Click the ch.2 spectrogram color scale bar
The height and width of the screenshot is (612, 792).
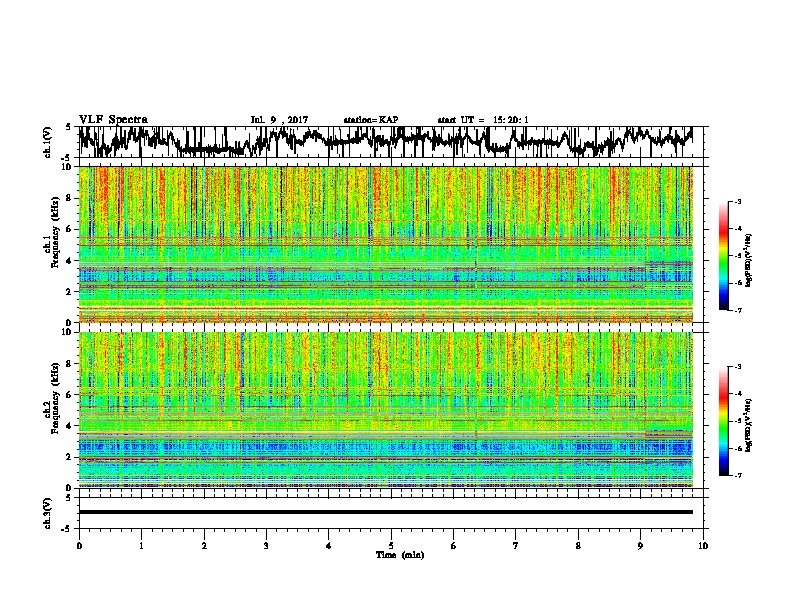point(724,421)
